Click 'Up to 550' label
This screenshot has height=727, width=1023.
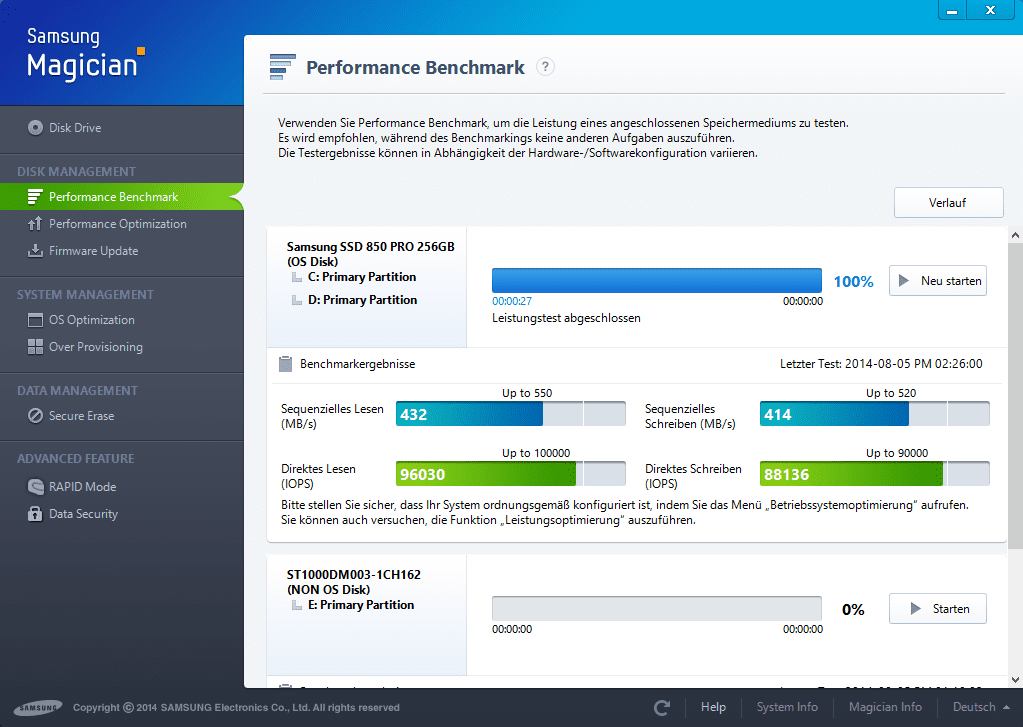[527, 393]
